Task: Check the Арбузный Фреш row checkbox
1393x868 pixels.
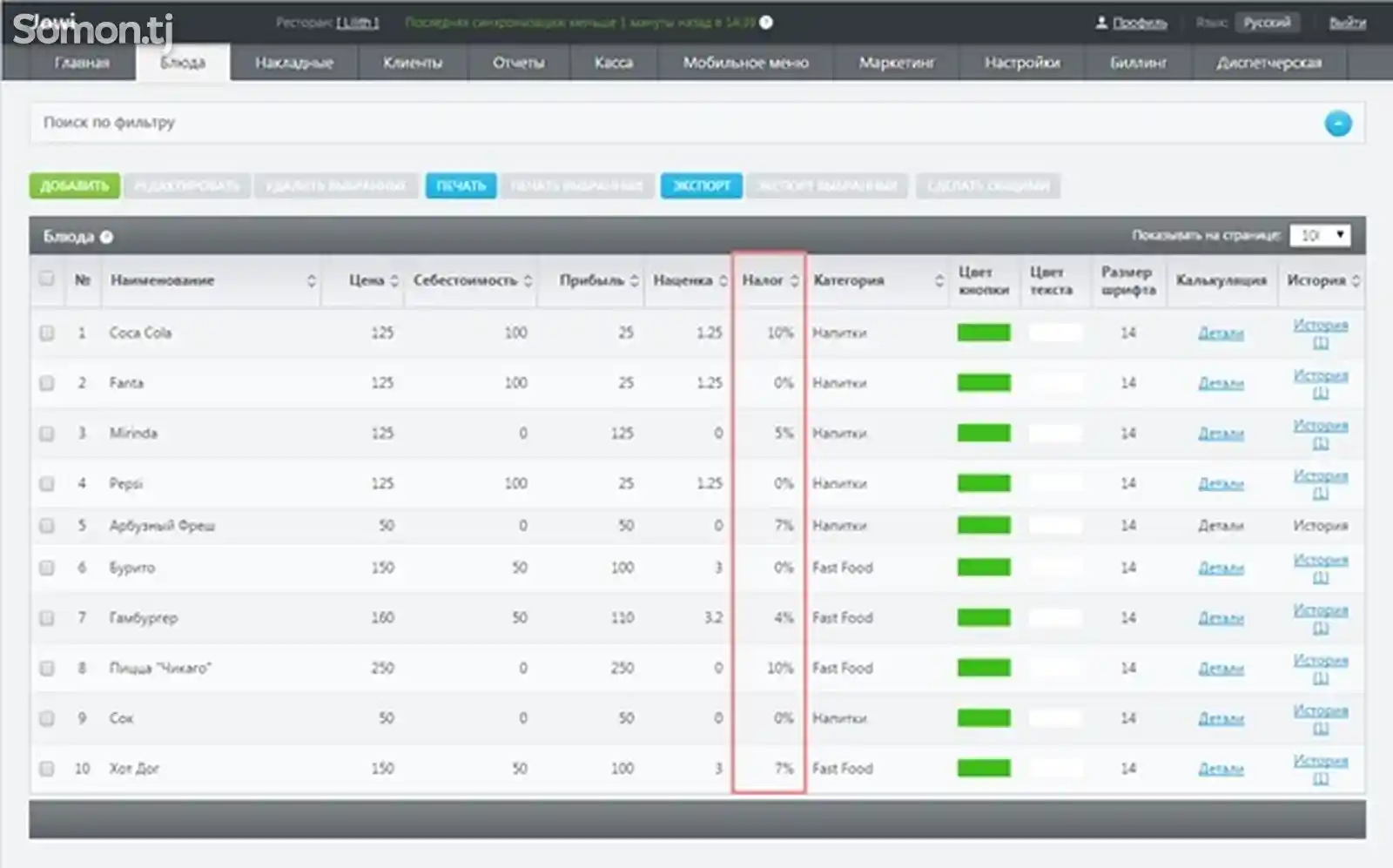Action: tap(46, 526)
